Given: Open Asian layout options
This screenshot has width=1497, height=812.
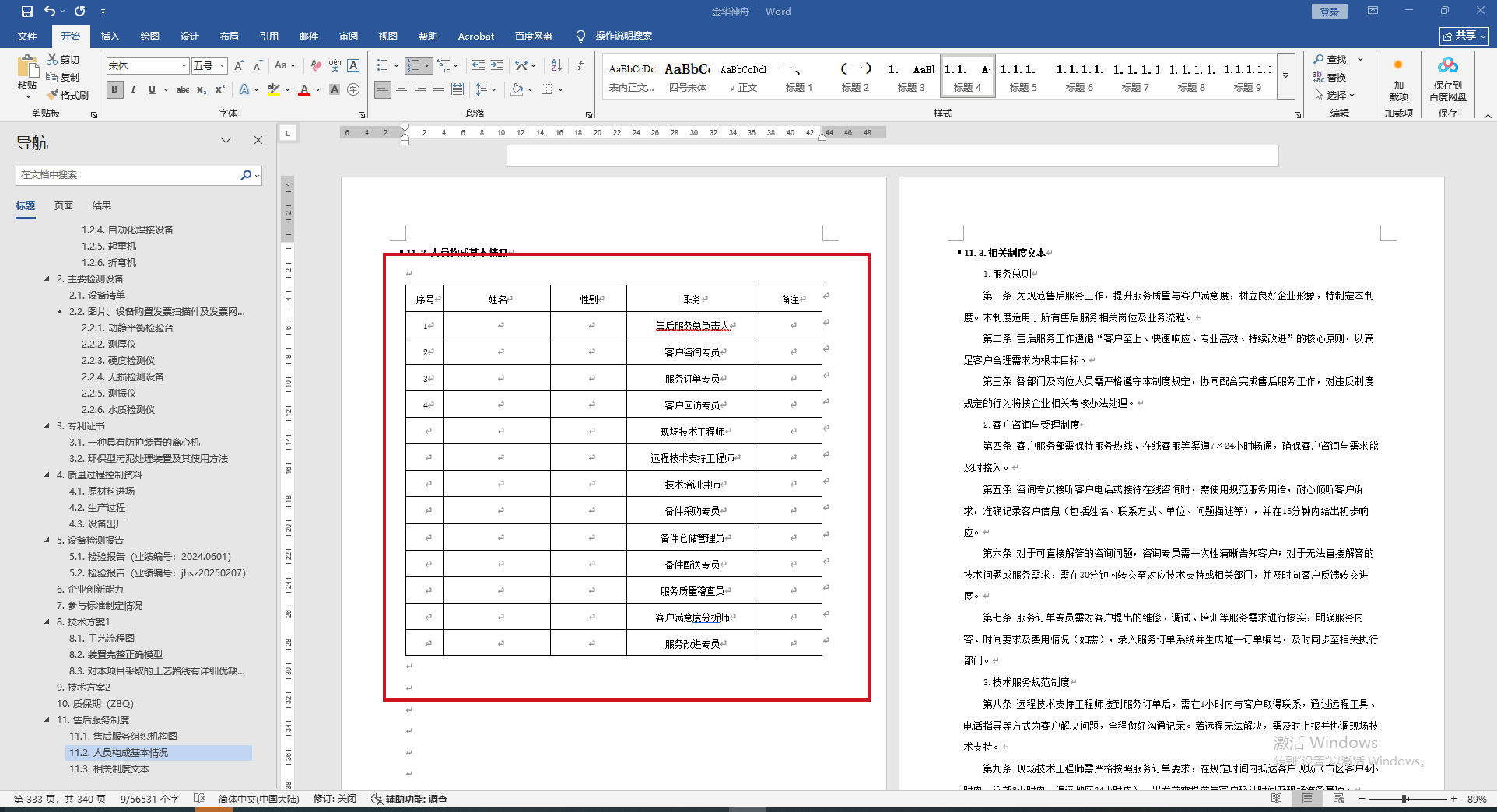Looking at the screenshot, I should pos(526,65).
